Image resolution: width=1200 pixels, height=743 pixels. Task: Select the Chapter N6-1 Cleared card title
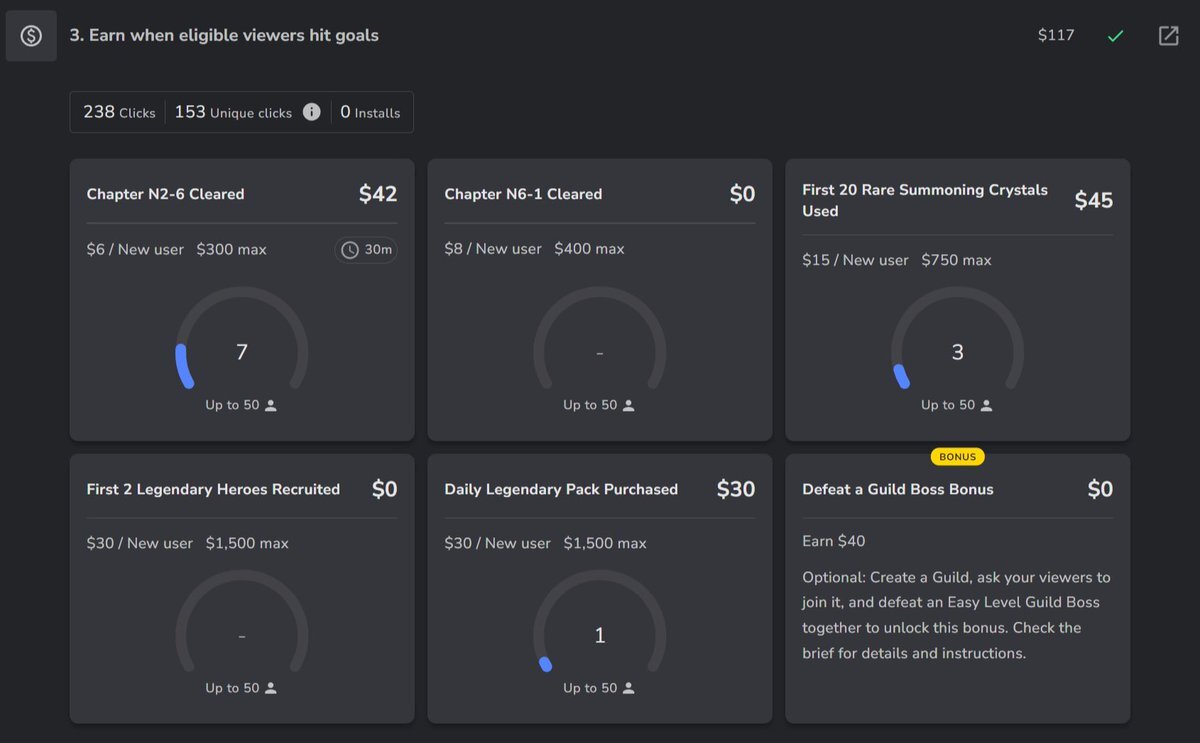[523, 194]
